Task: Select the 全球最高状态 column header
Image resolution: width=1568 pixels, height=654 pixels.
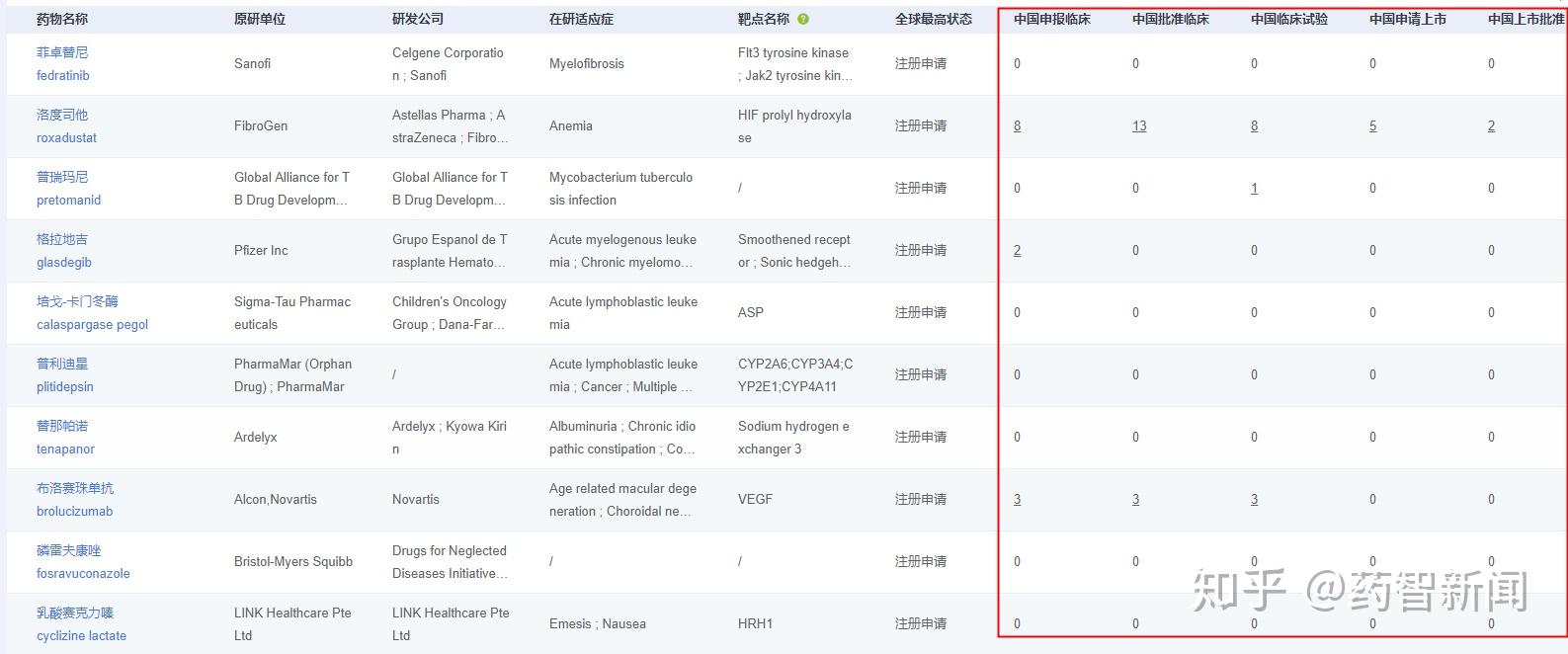Action: click(934, 19)
